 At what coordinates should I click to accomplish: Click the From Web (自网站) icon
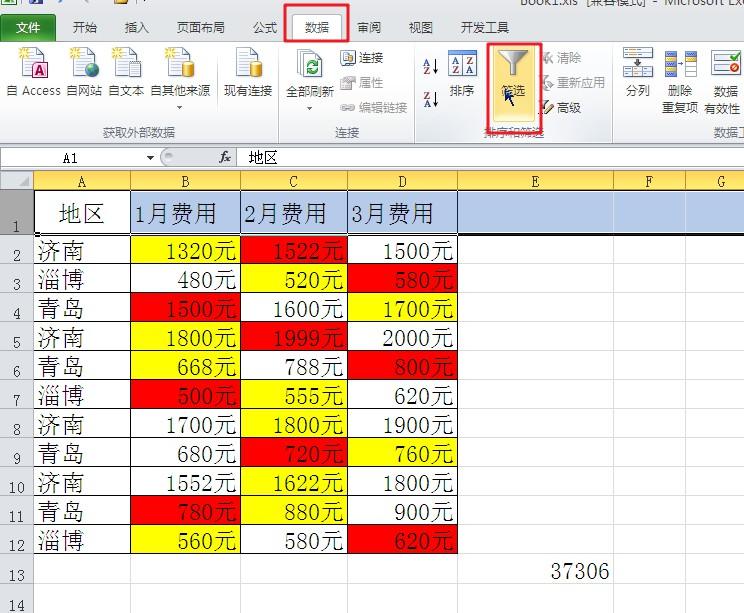[84, 71]
